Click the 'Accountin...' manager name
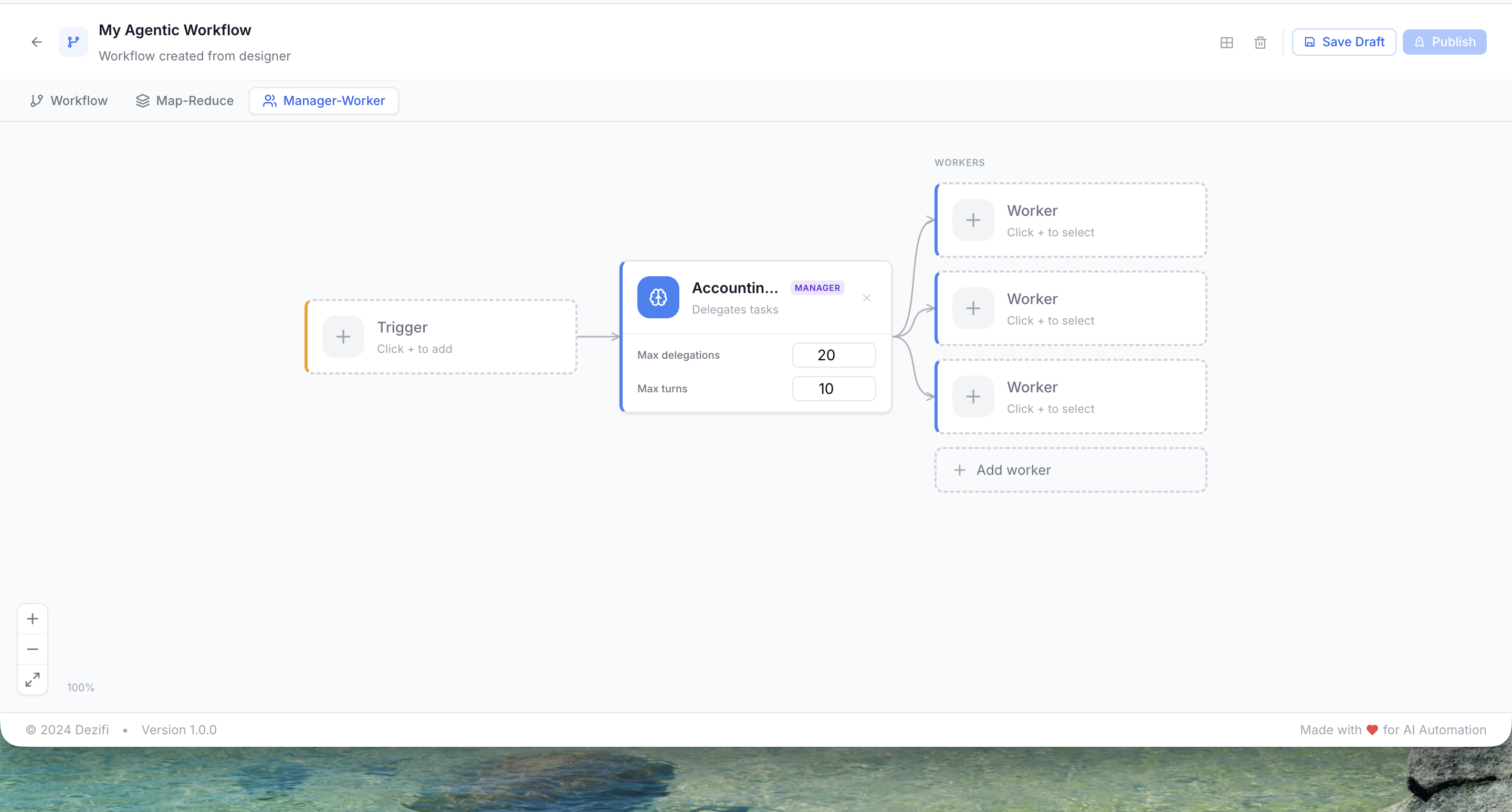 735,288
